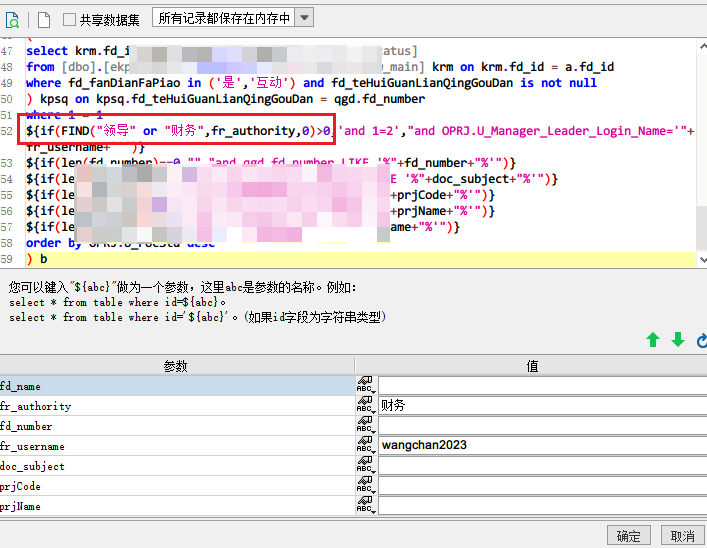Viewport: 707px width, 548px height.
Task: Open the type selector icon for fr_username
Action: (x=365, y=445)
